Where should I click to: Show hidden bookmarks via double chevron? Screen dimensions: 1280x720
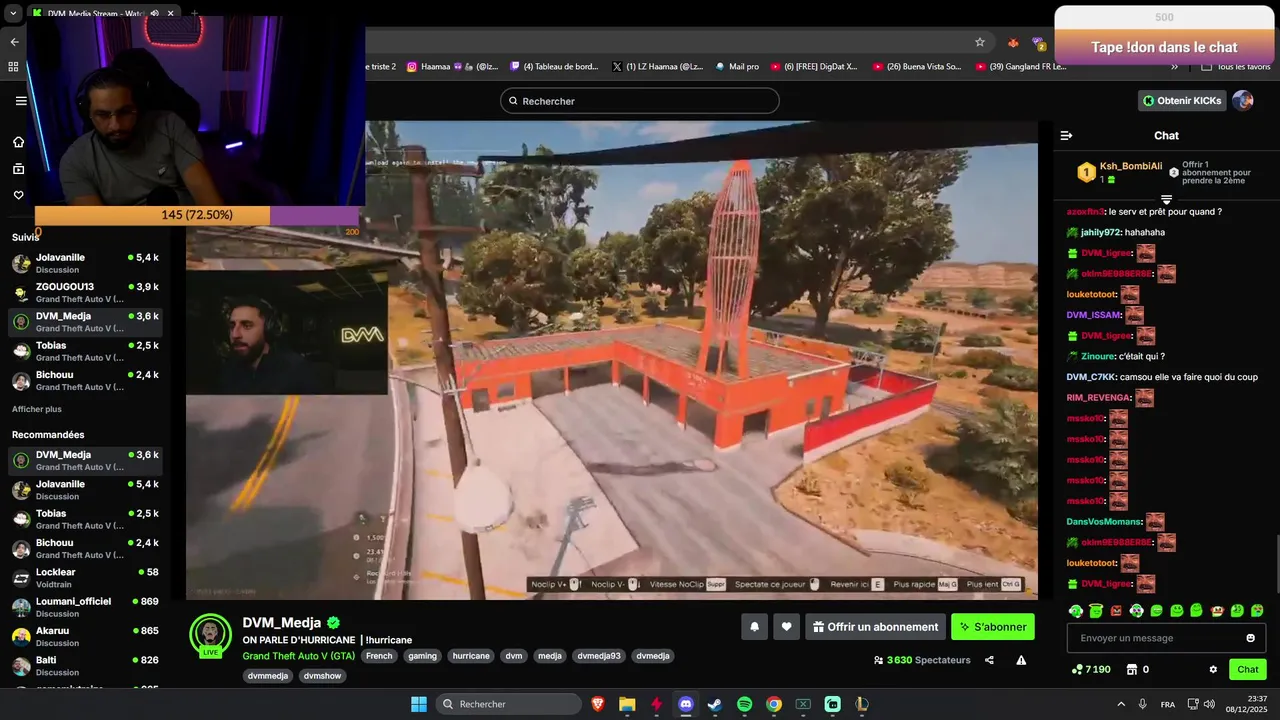[x=1174, y=67]
